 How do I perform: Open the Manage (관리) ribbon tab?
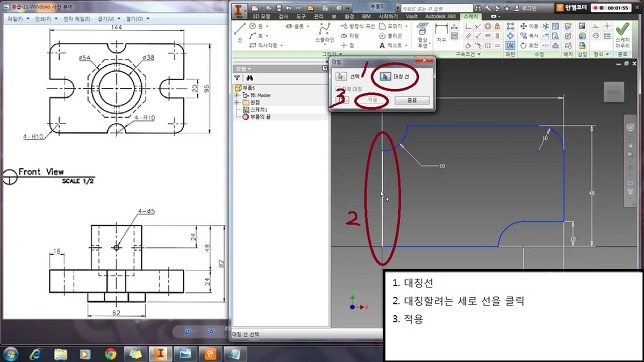coord(319,16)
